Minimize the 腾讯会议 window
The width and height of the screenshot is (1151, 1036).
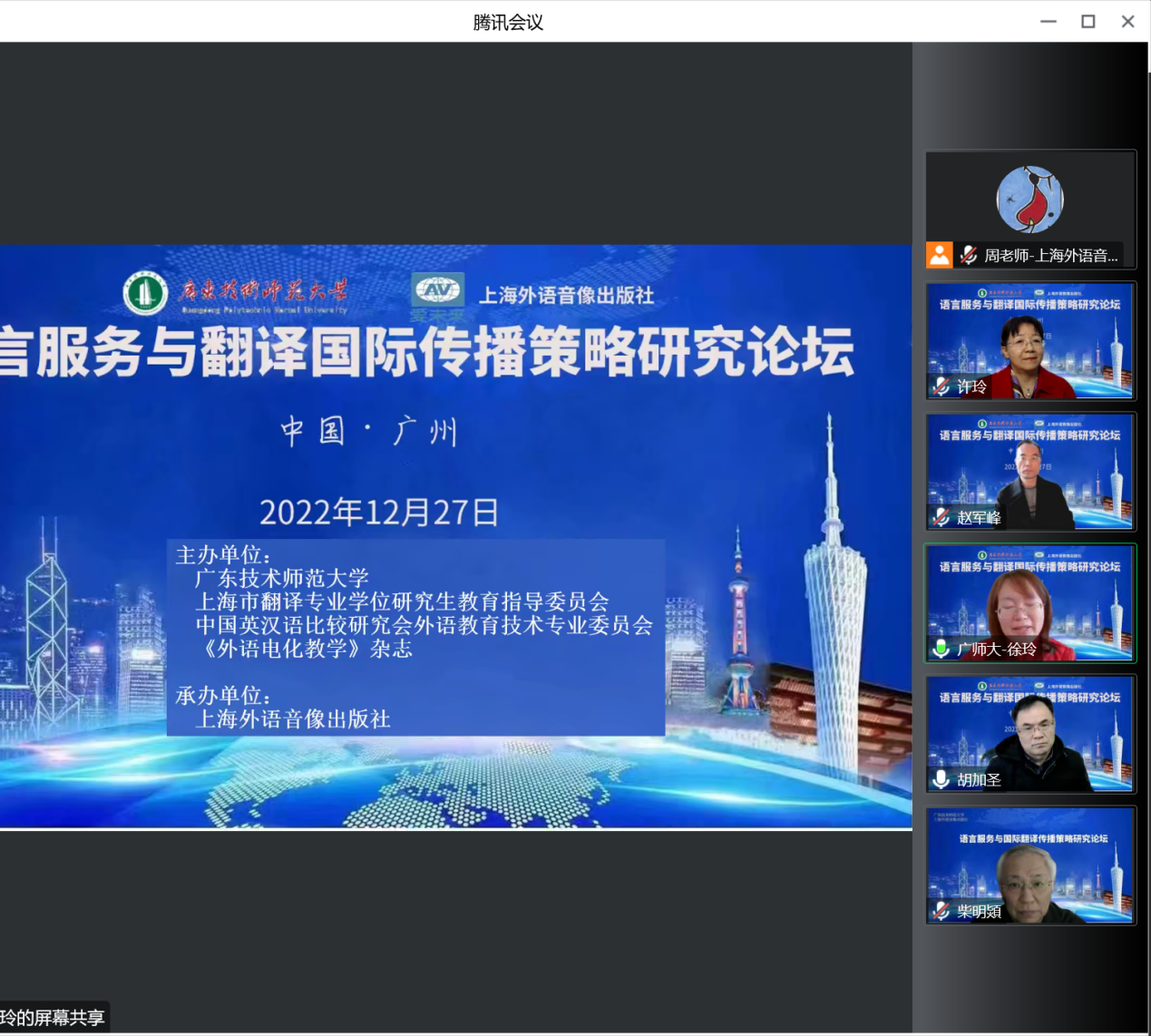(1049, 22)
